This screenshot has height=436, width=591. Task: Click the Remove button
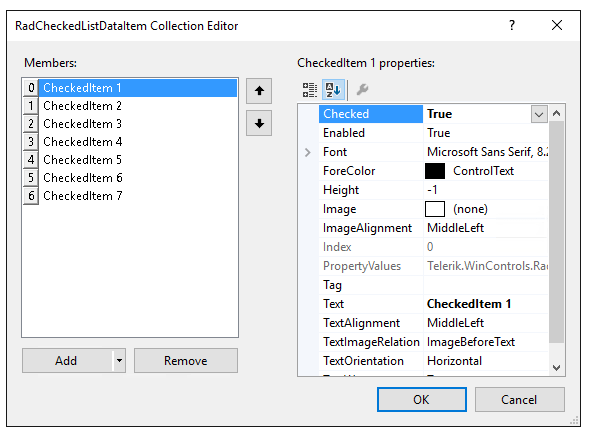point(186,361)
